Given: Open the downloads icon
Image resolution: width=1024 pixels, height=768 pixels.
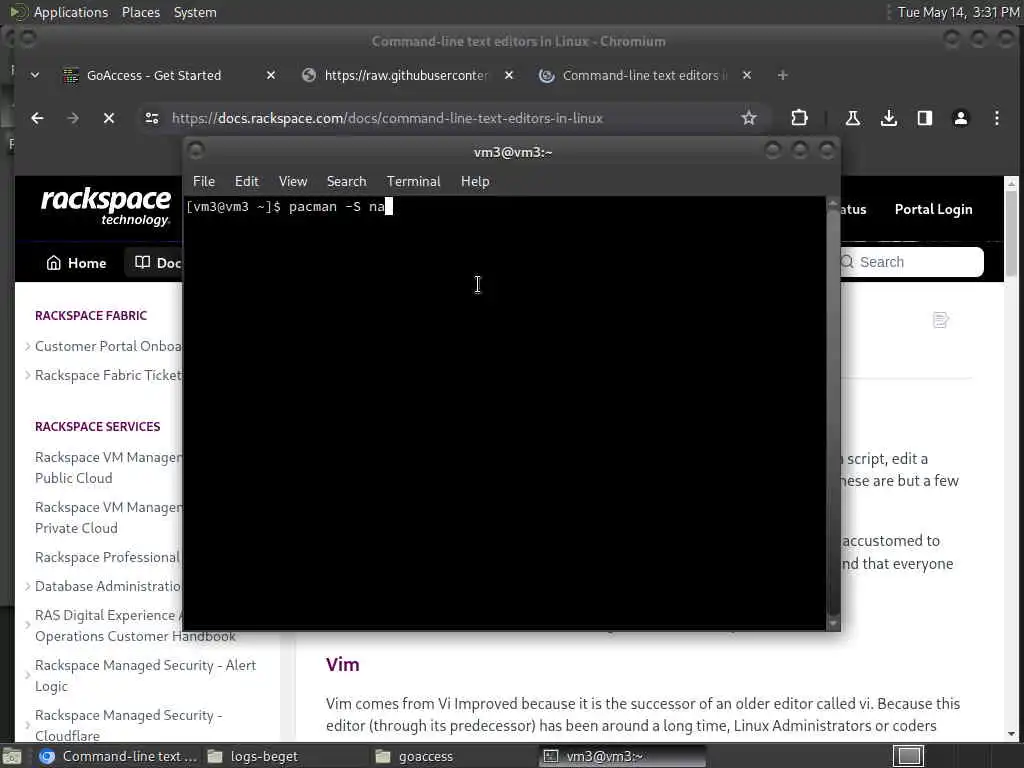Looking at the screenshot, I should [888, 118].
